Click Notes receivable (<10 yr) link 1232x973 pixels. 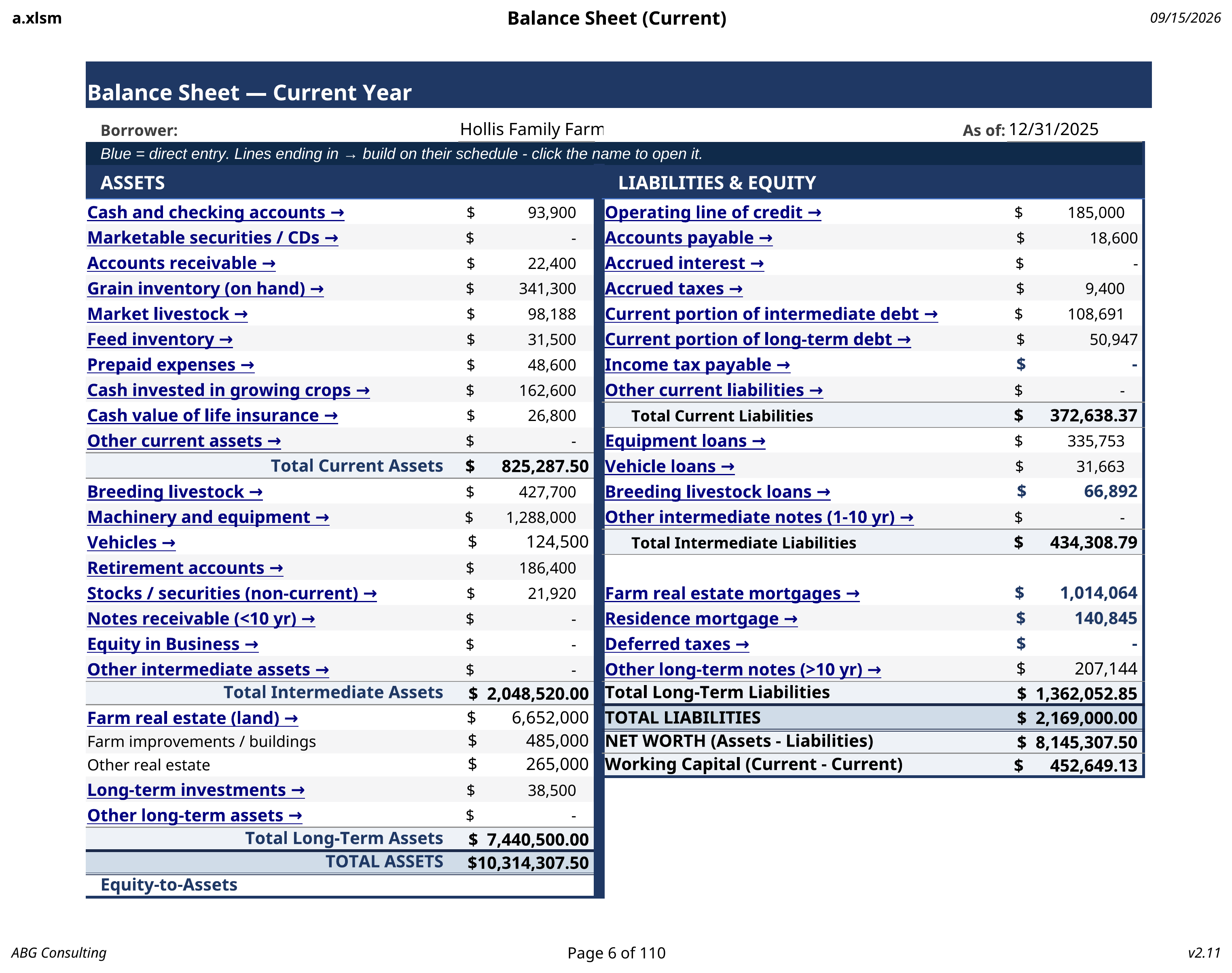click(201, 619)
